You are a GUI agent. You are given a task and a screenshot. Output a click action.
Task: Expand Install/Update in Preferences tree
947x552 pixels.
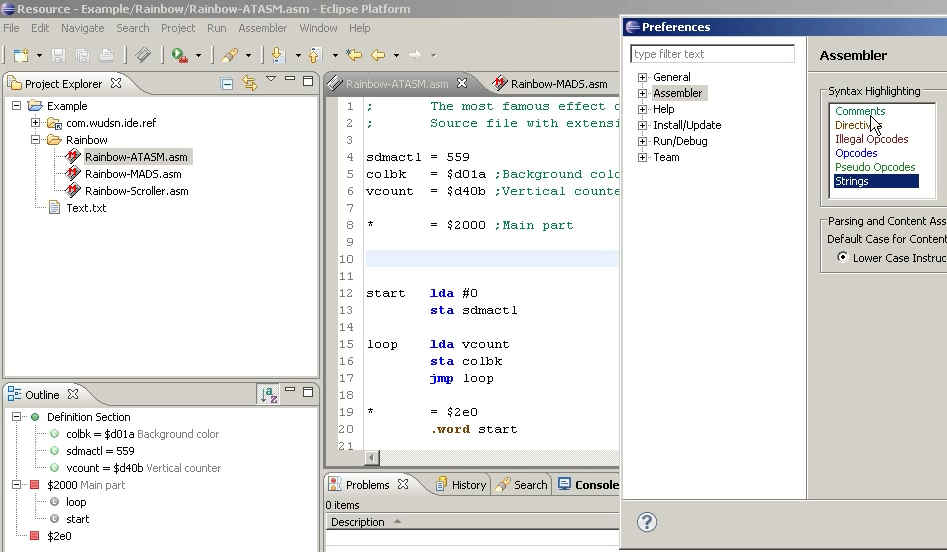[x=643, y=125]
